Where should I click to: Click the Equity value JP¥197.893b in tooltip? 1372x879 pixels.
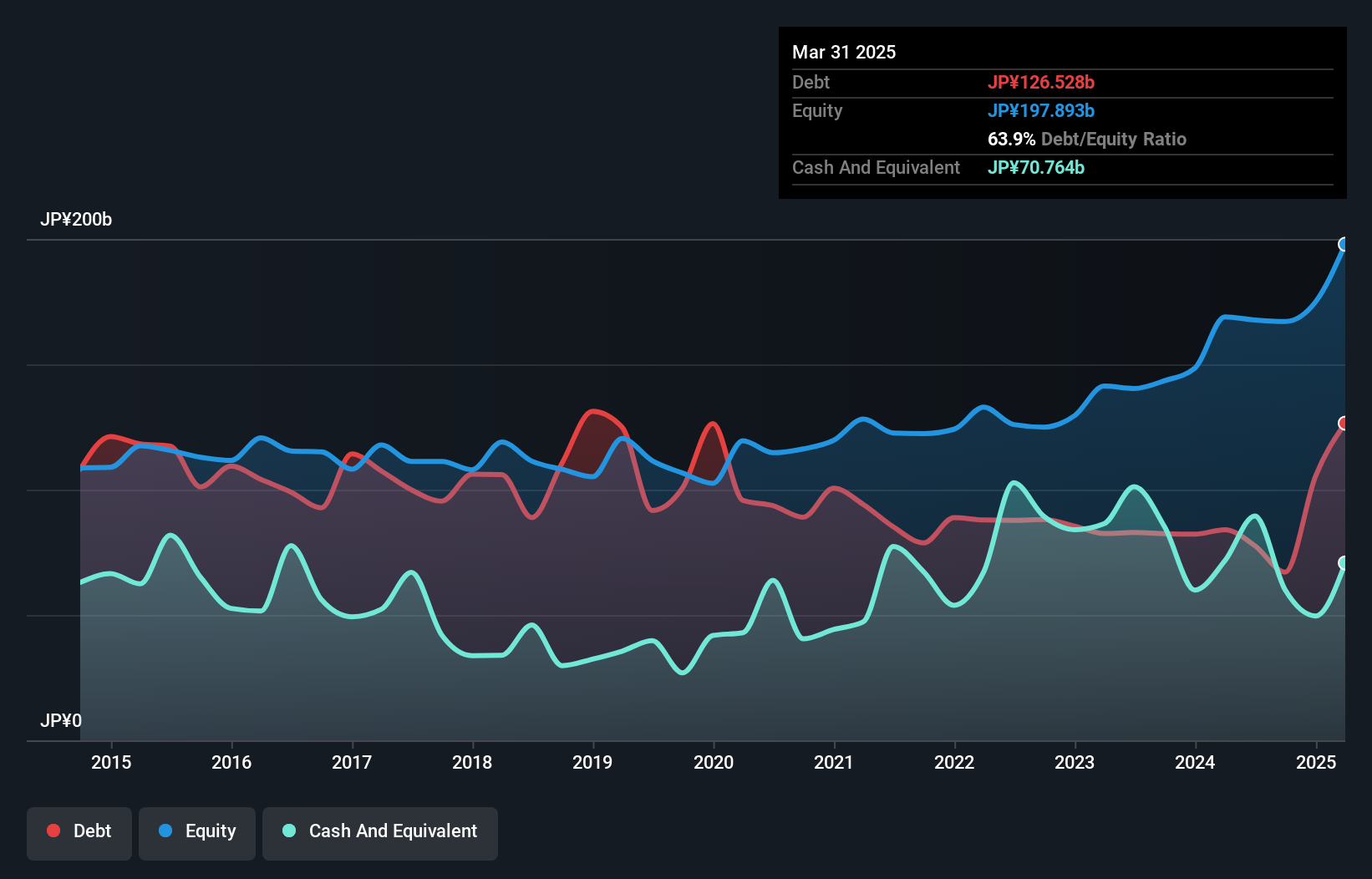1041,110
